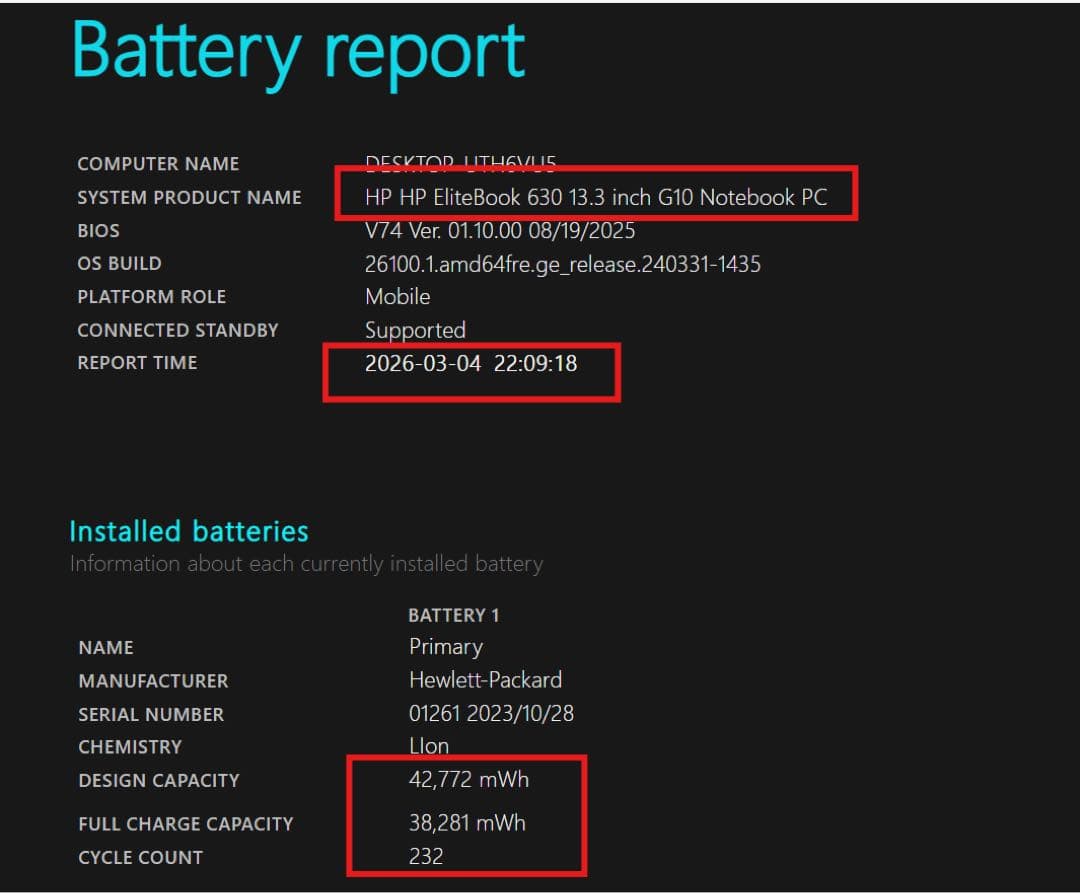Select the 'Battery report' page heading
1080x893 pixels.
298,54
